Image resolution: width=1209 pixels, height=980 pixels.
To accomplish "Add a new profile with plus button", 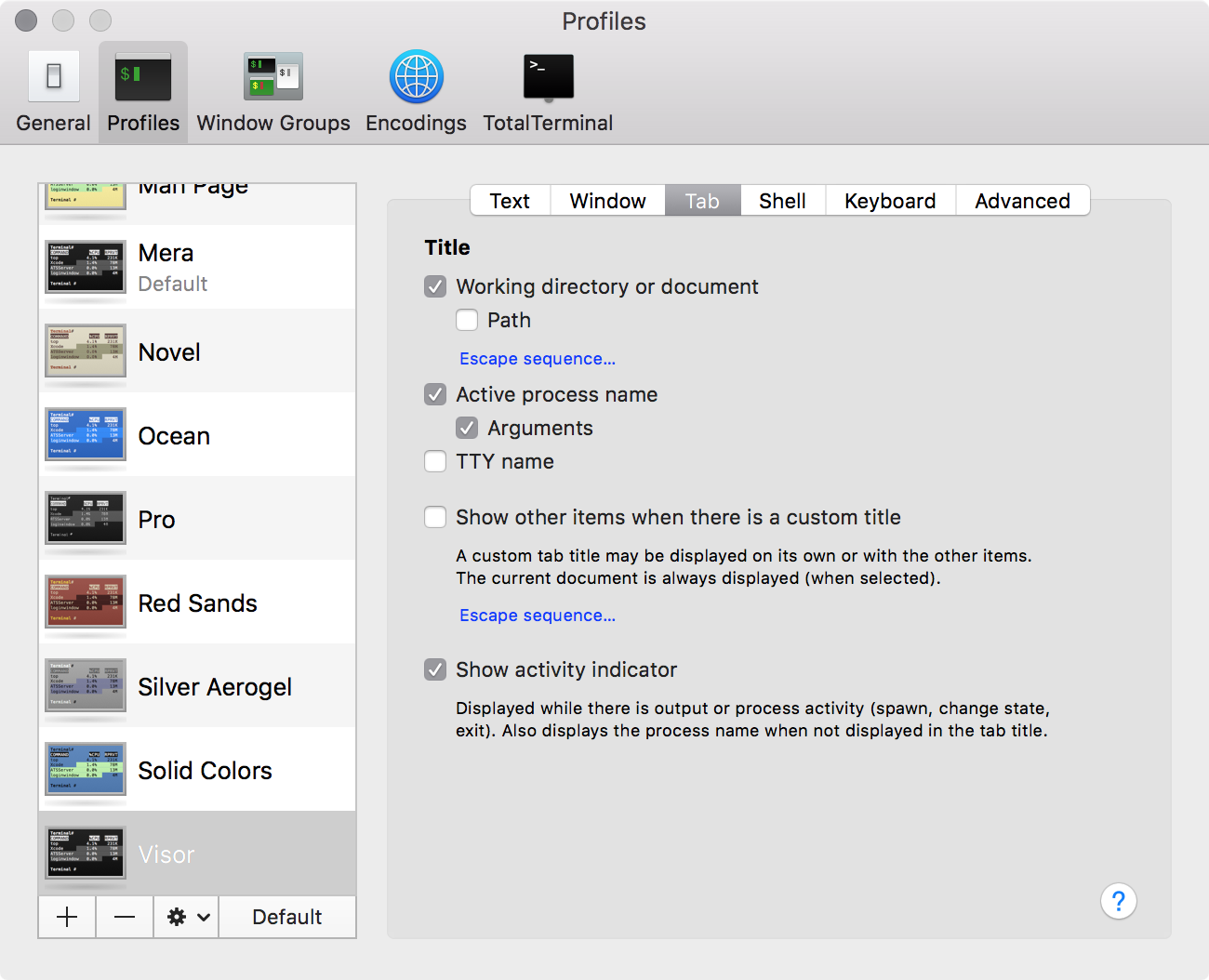I will tap(67, 917).
